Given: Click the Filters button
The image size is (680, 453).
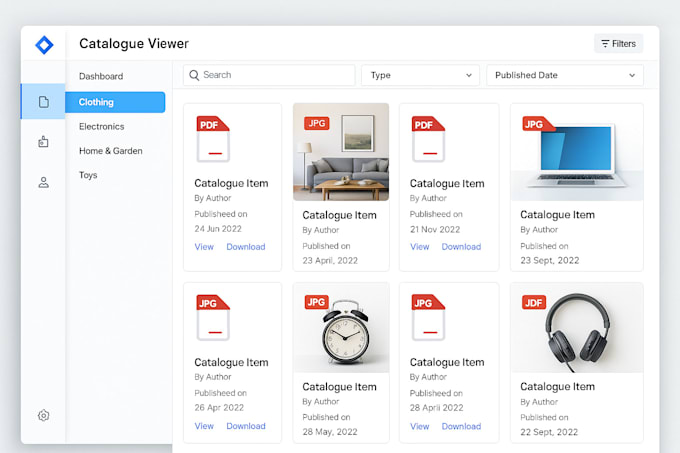Looking at the screenshot, I should click(x=618, y=44).
